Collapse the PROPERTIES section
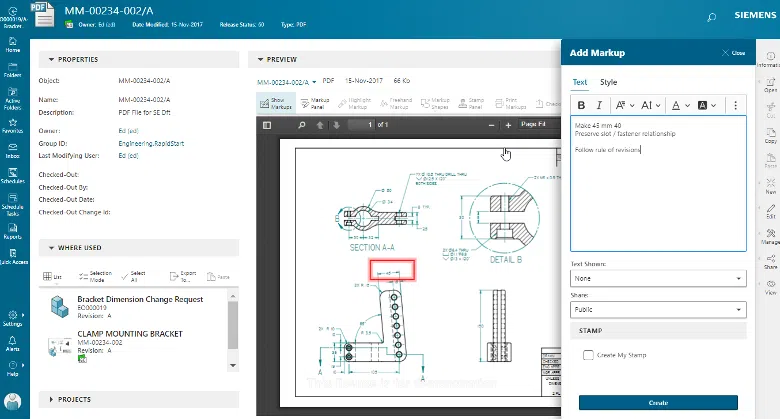 51,59
